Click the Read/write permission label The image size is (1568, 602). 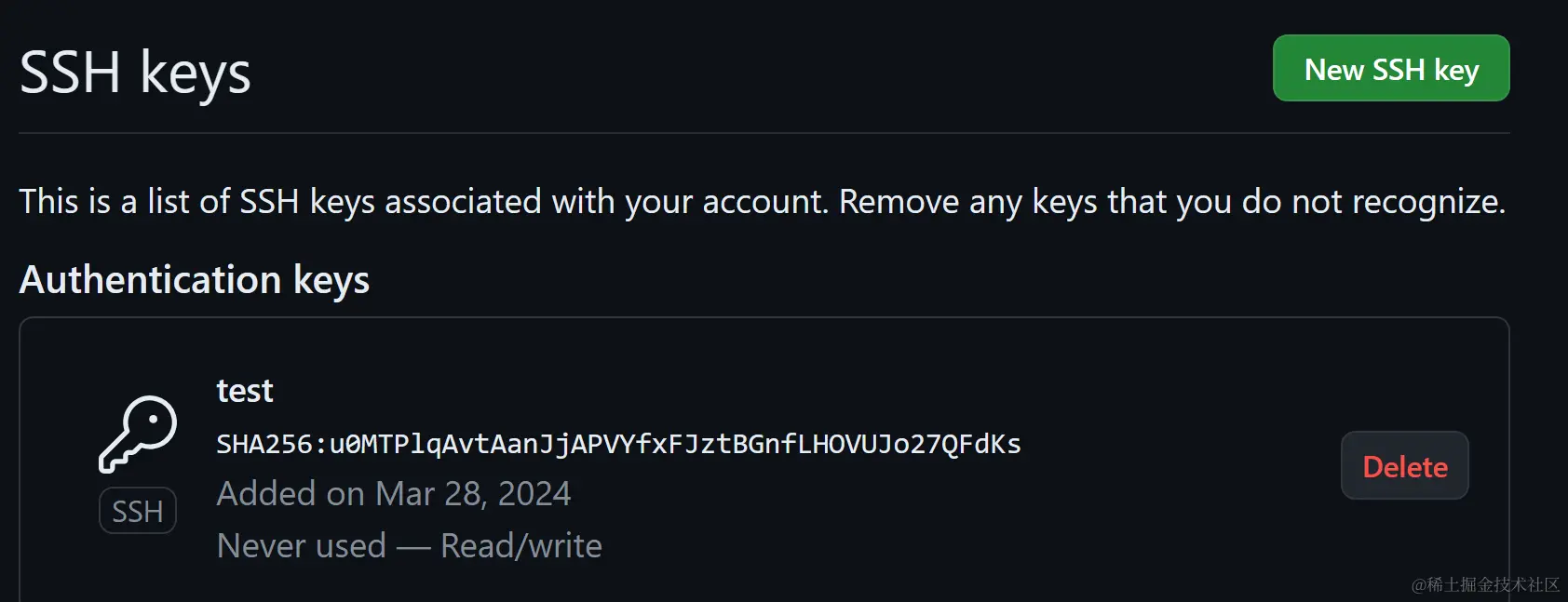tap(521, 546)
